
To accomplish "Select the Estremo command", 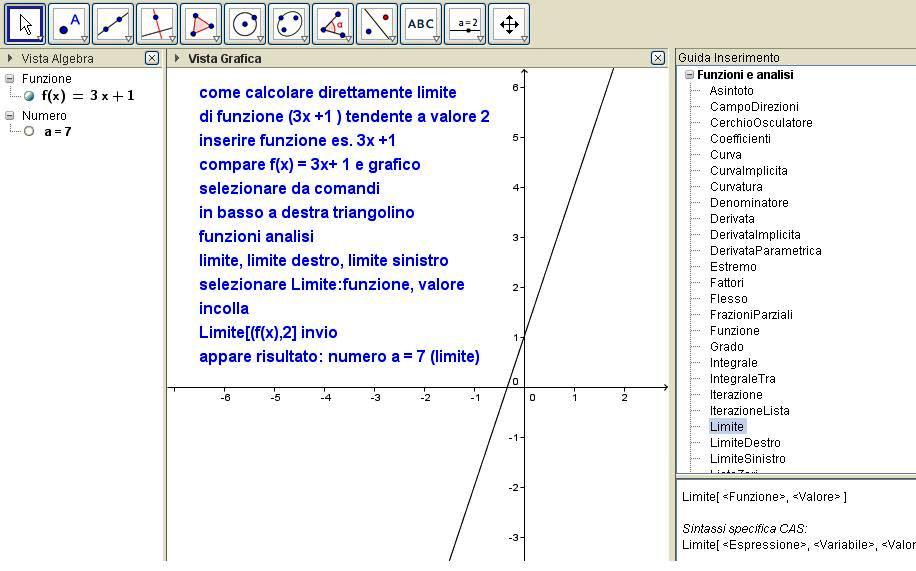I will coord(733,267).
